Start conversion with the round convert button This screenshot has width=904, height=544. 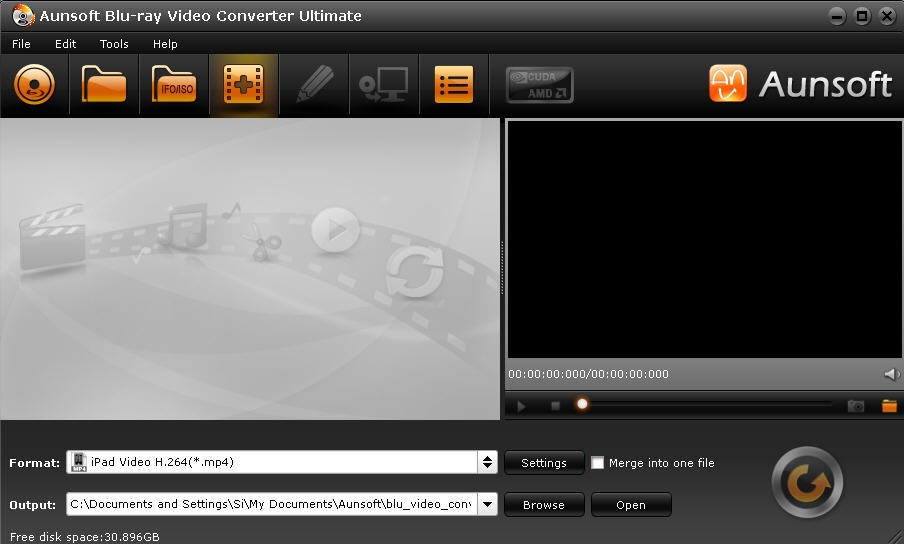click(807, 482)
